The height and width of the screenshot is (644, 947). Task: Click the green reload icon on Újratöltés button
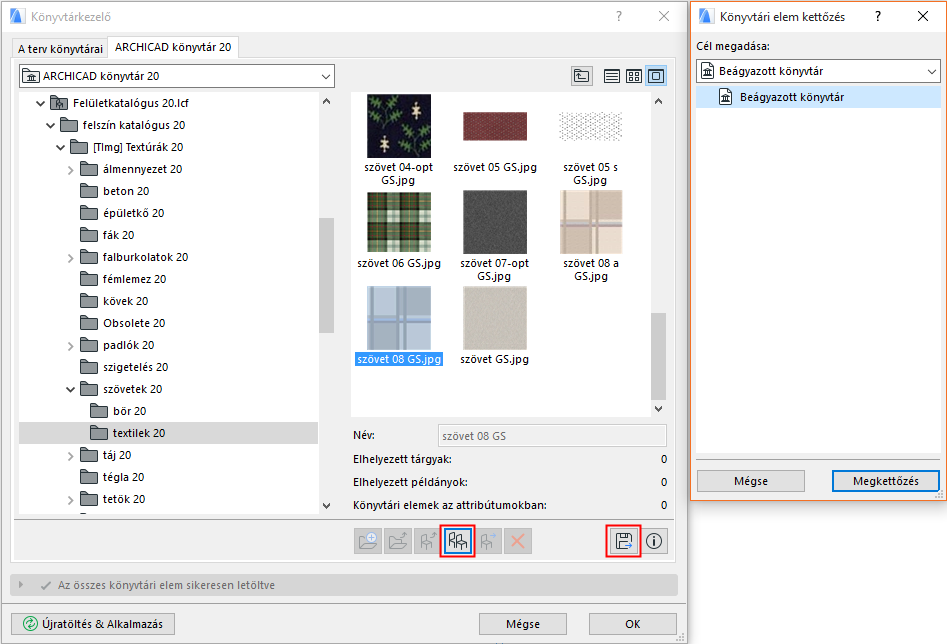click(30, 623)
